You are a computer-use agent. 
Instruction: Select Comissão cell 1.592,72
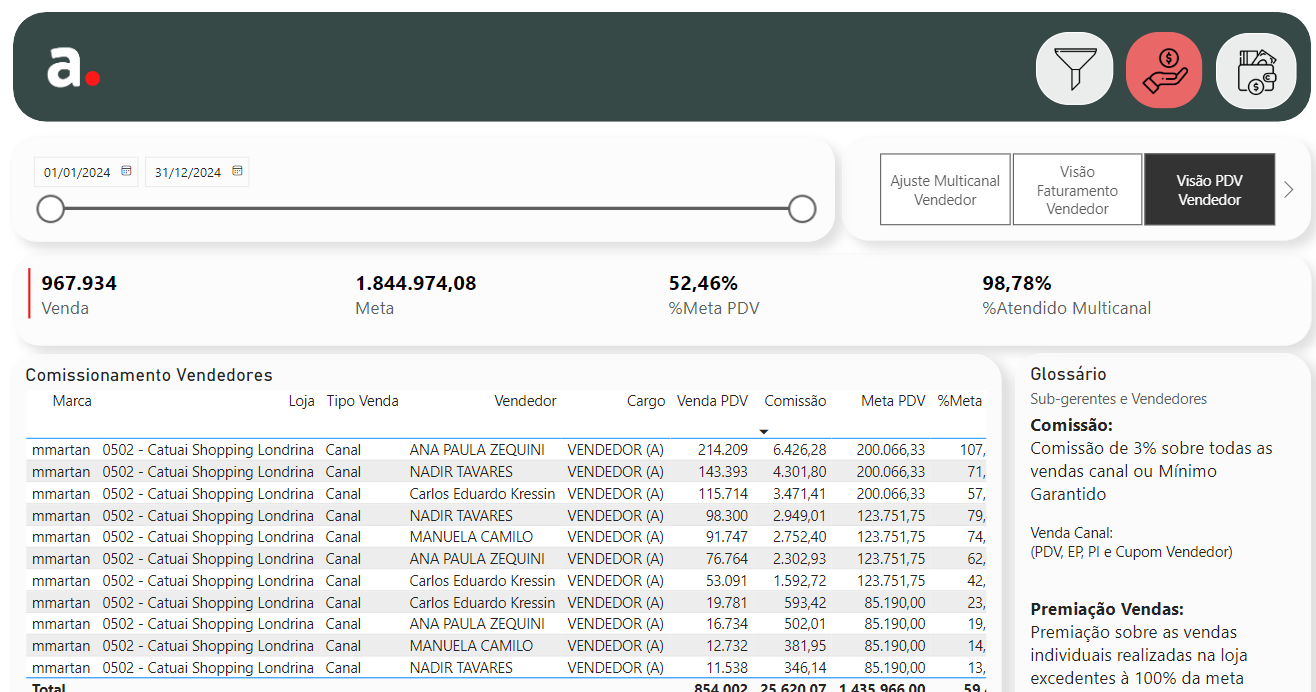[x=799, y=580]
